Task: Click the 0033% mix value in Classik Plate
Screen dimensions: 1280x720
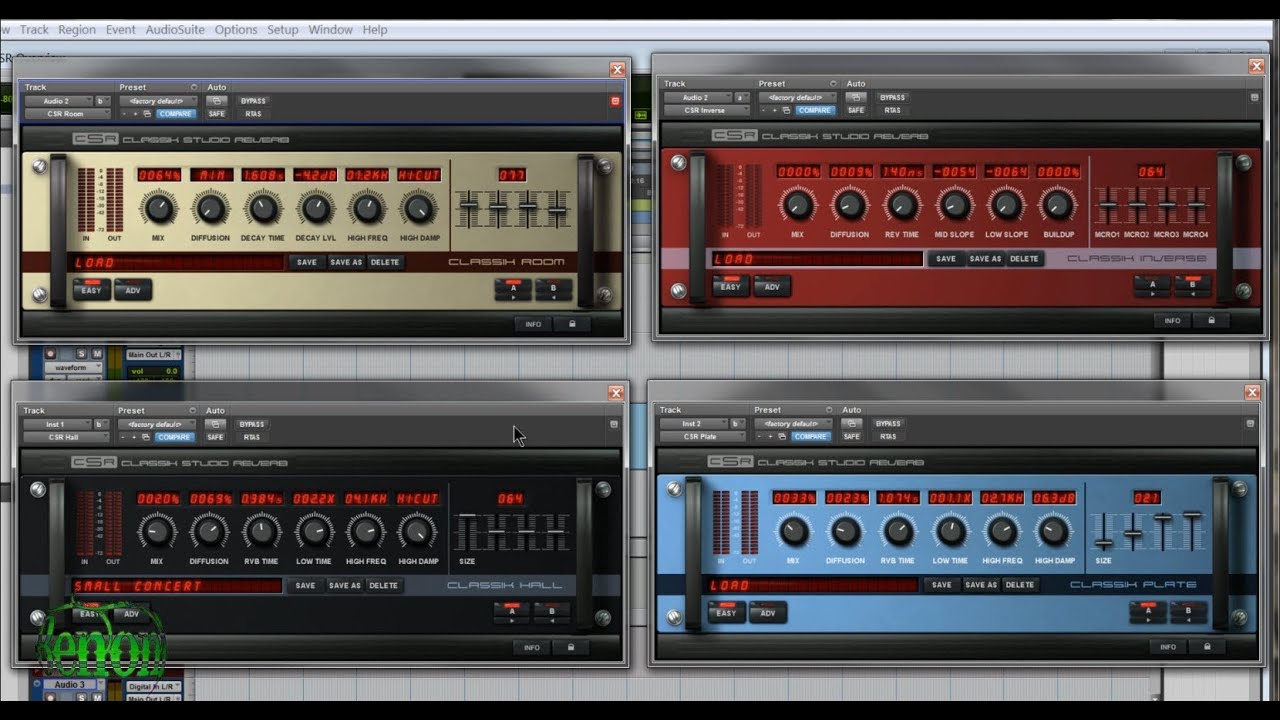Action: click(794, 497)
